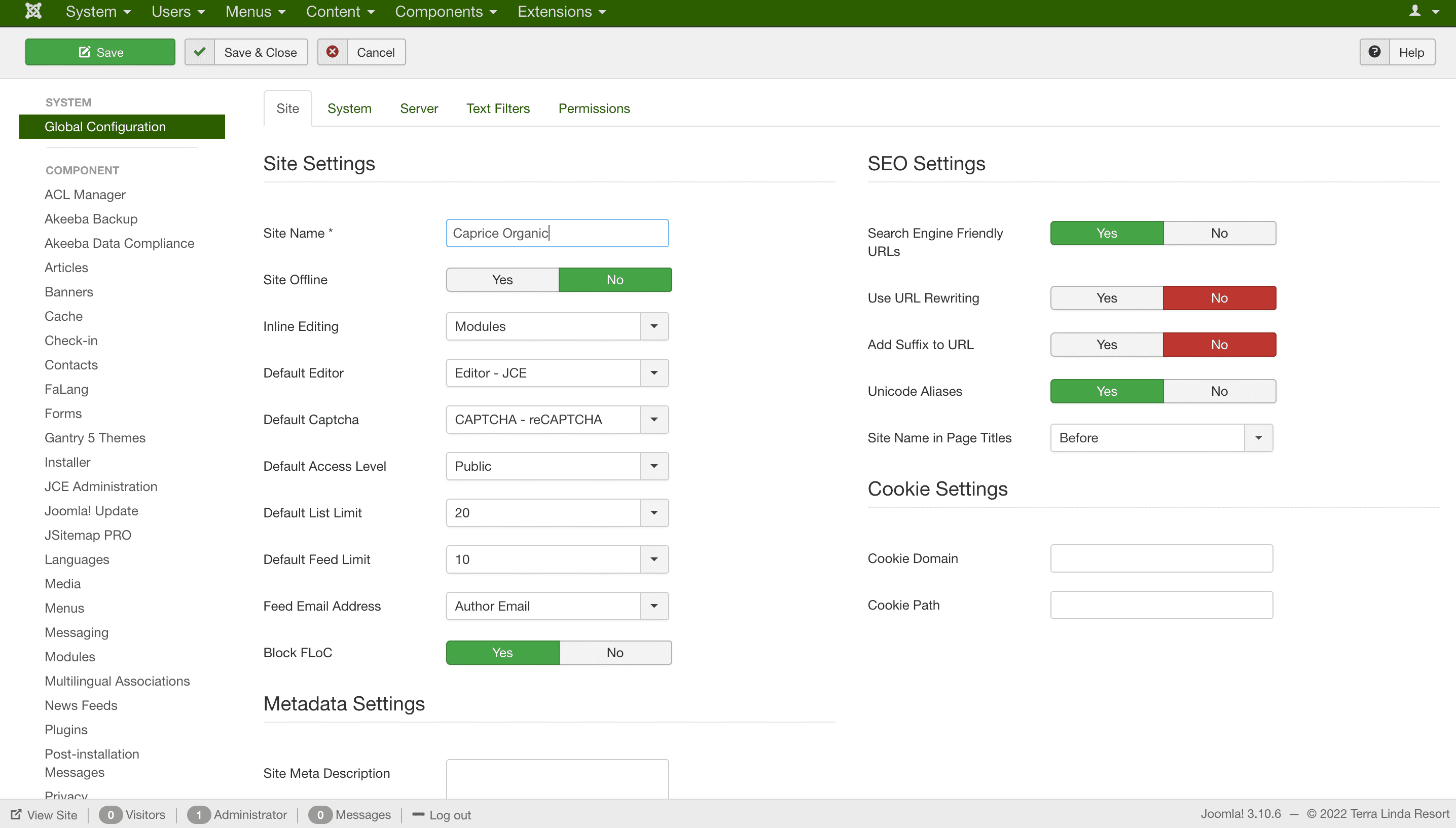Open Joomla! Update in the sidebar
The width and height of the screenshot is (1456, 828).
(92, 511)
